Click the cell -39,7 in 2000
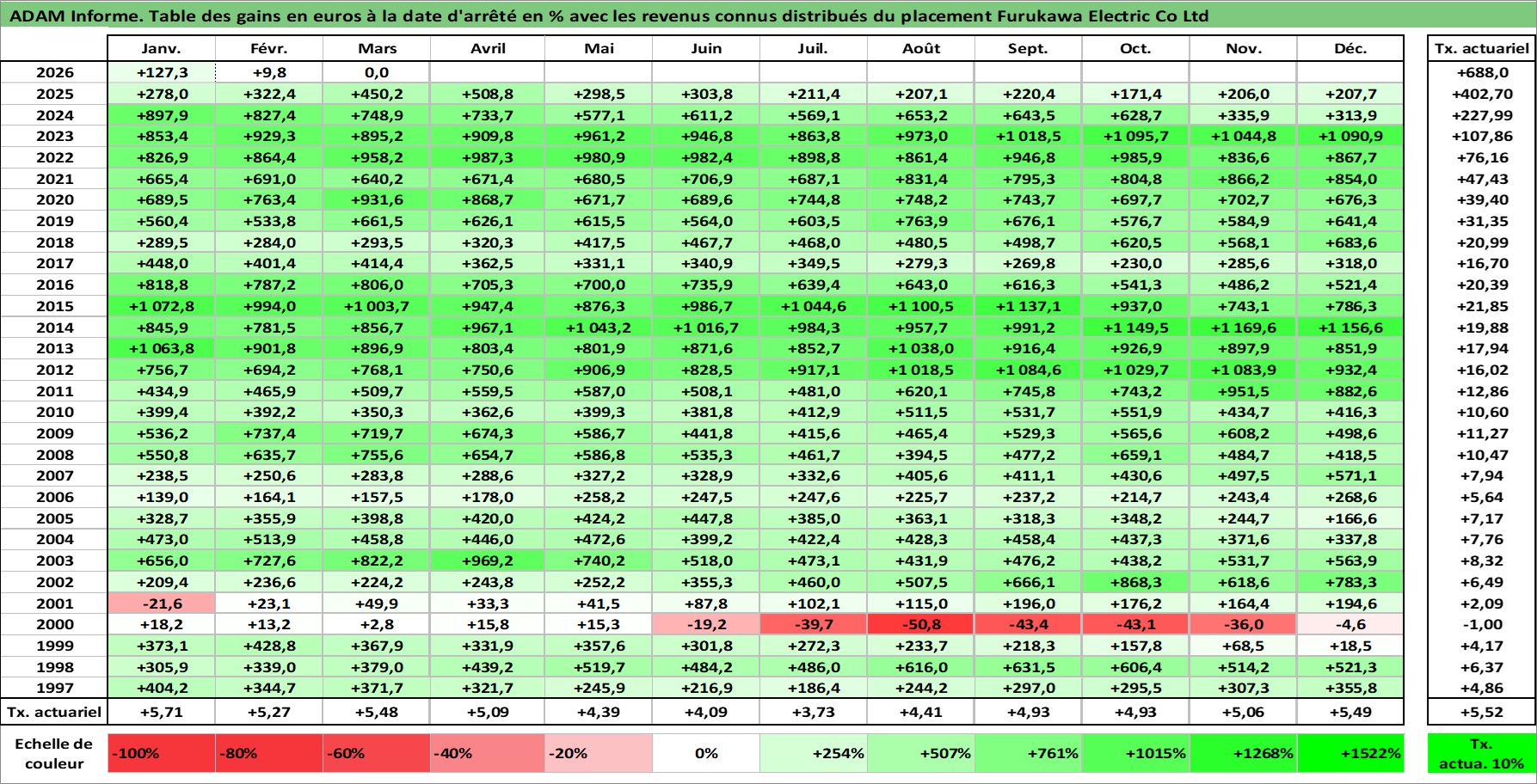The width and height of the screenshot is (1537, 784). [x=814, y=624]
